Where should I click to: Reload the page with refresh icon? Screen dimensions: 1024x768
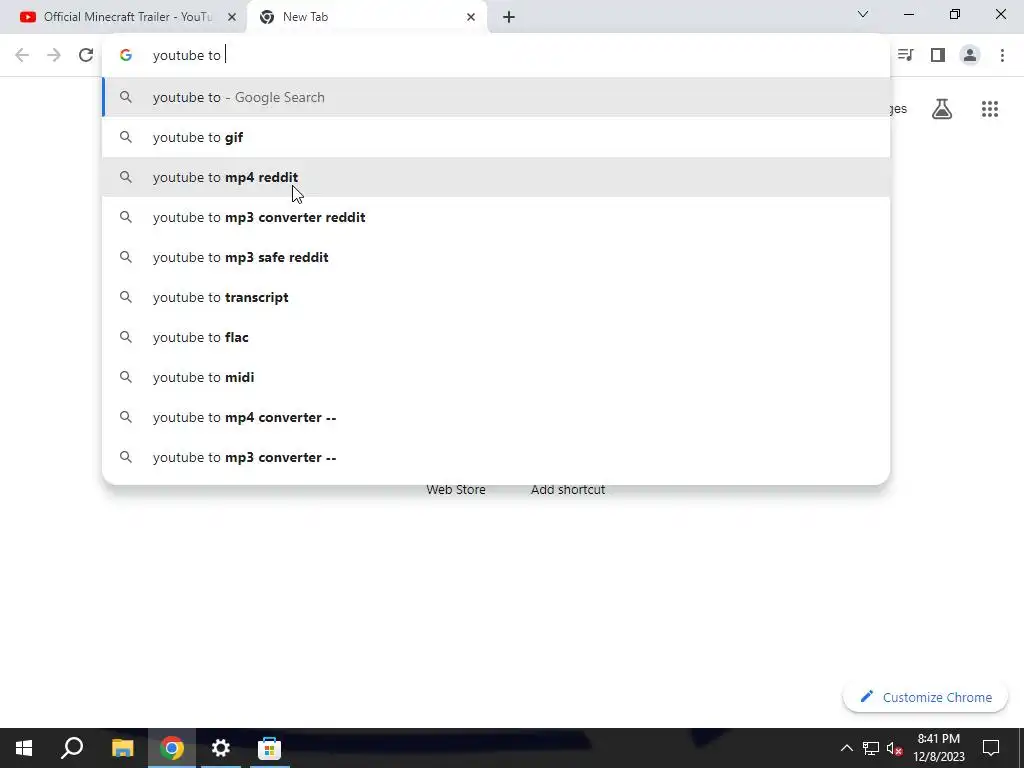86,55
